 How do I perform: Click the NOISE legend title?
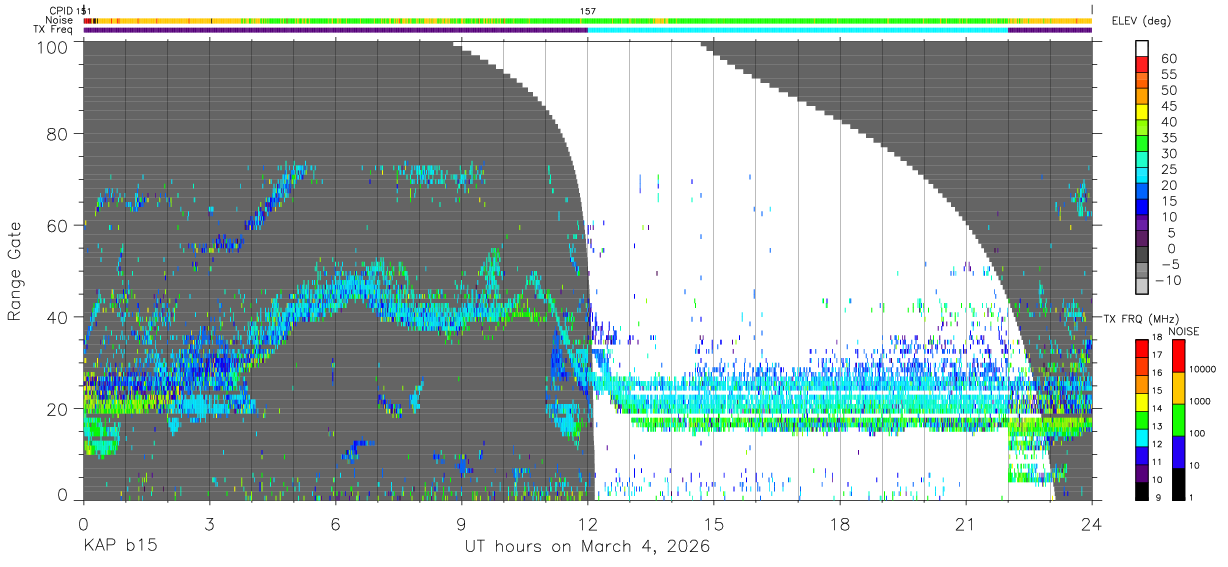tap(1185, 331)
